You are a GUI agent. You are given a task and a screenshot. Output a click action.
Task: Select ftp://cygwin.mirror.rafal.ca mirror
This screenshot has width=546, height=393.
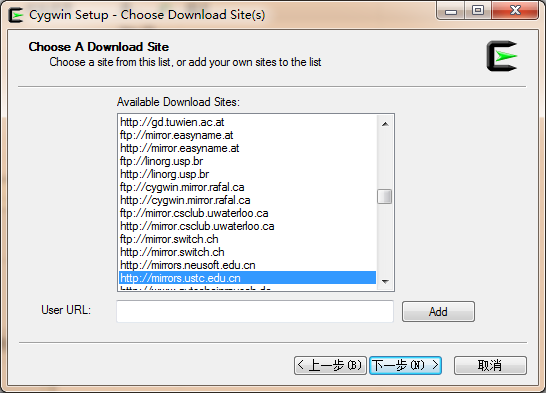pos(248,187)
